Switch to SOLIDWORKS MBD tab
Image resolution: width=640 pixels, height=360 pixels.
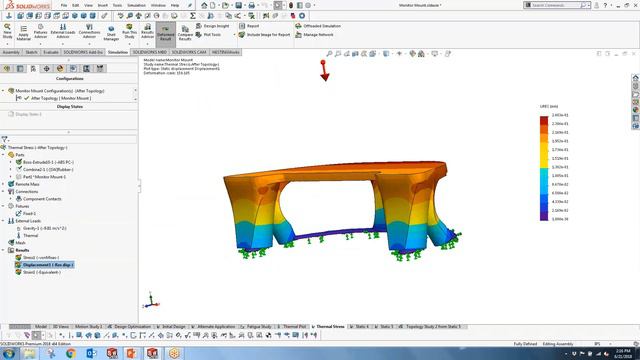pos(150,52)
